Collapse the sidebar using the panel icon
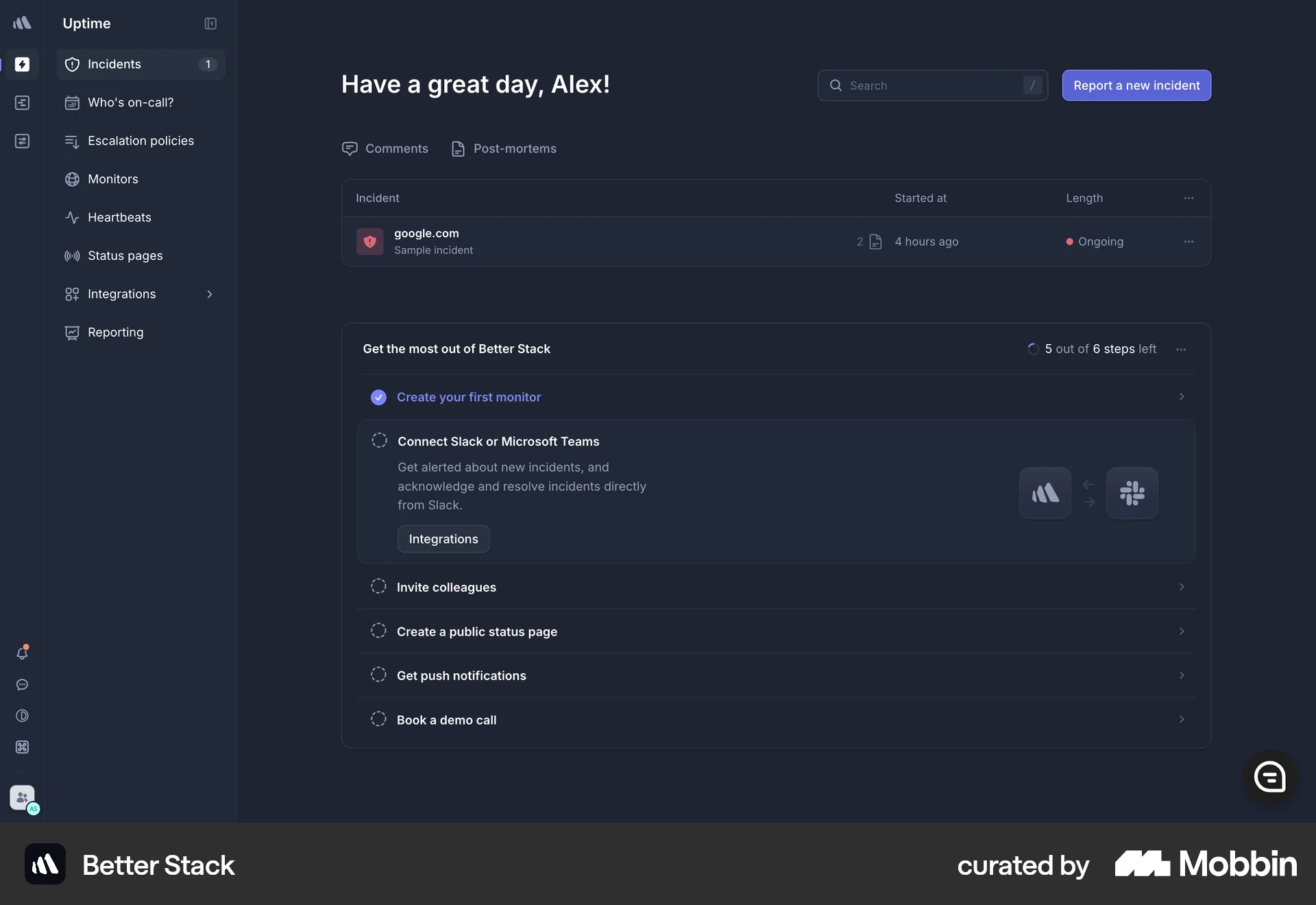 tap(210, 23)
